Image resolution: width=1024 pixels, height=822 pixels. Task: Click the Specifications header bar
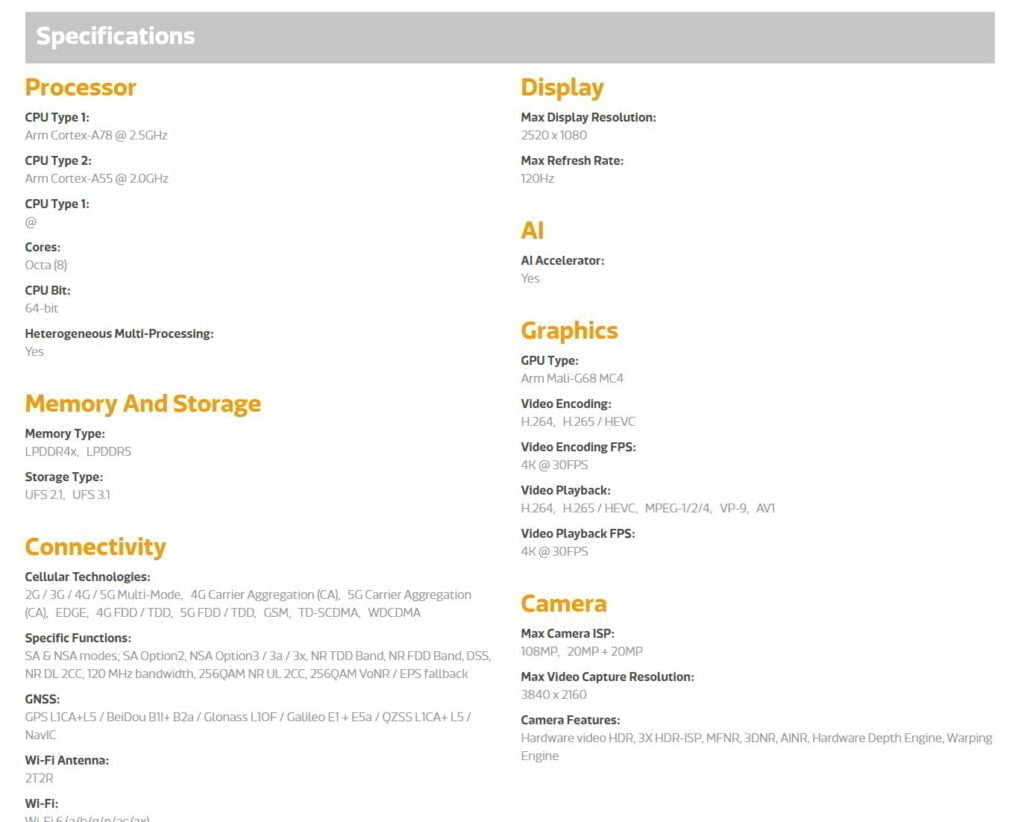point(509,37)
